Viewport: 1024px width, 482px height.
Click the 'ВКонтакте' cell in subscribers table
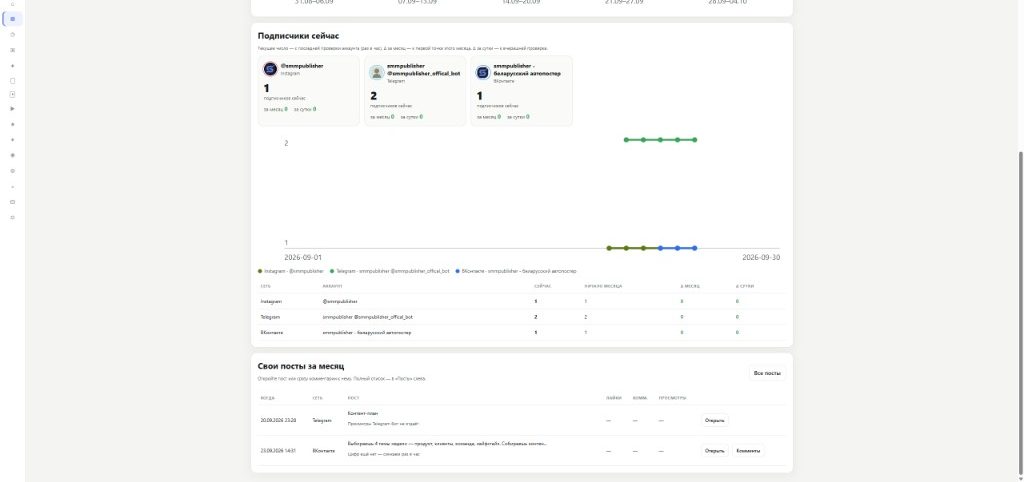(x=272, y=332)
